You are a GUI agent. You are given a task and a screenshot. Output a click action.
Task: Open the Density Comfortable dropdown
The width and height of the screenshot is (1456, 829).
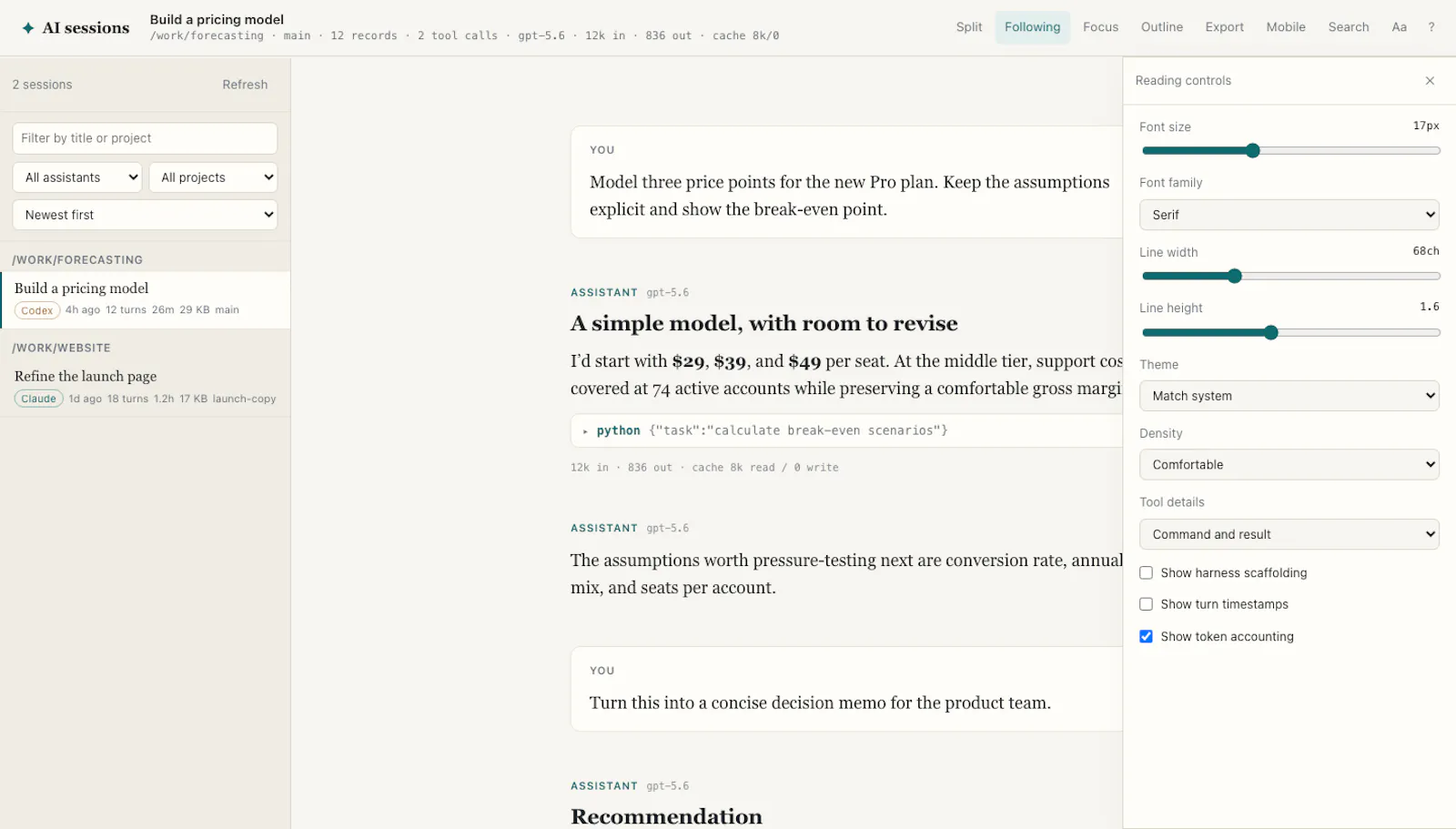click(x=1289, y=465)
